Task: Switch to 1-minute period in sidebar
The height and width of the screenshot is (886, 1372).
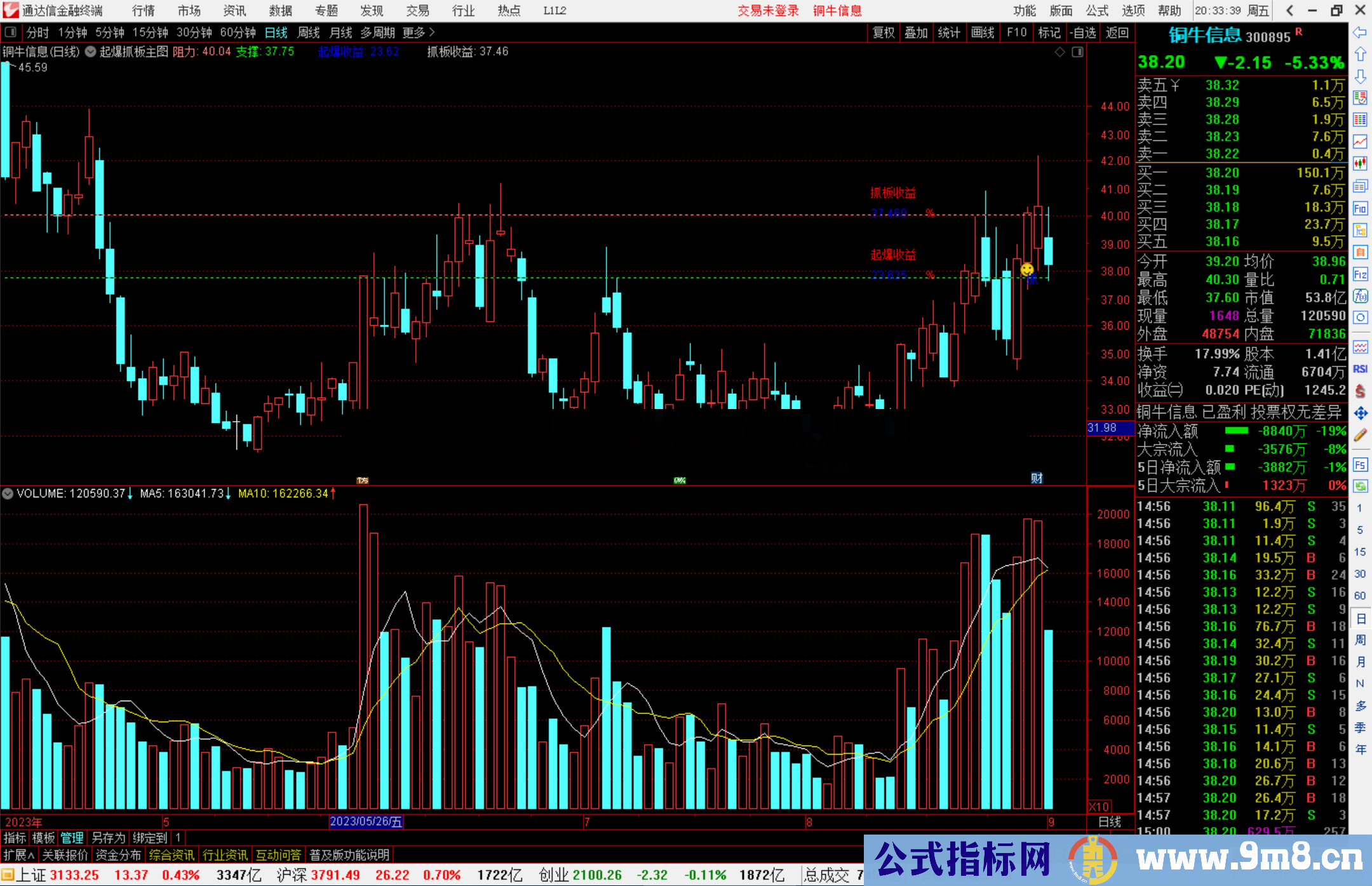Action: click(x=1360, y=508)
